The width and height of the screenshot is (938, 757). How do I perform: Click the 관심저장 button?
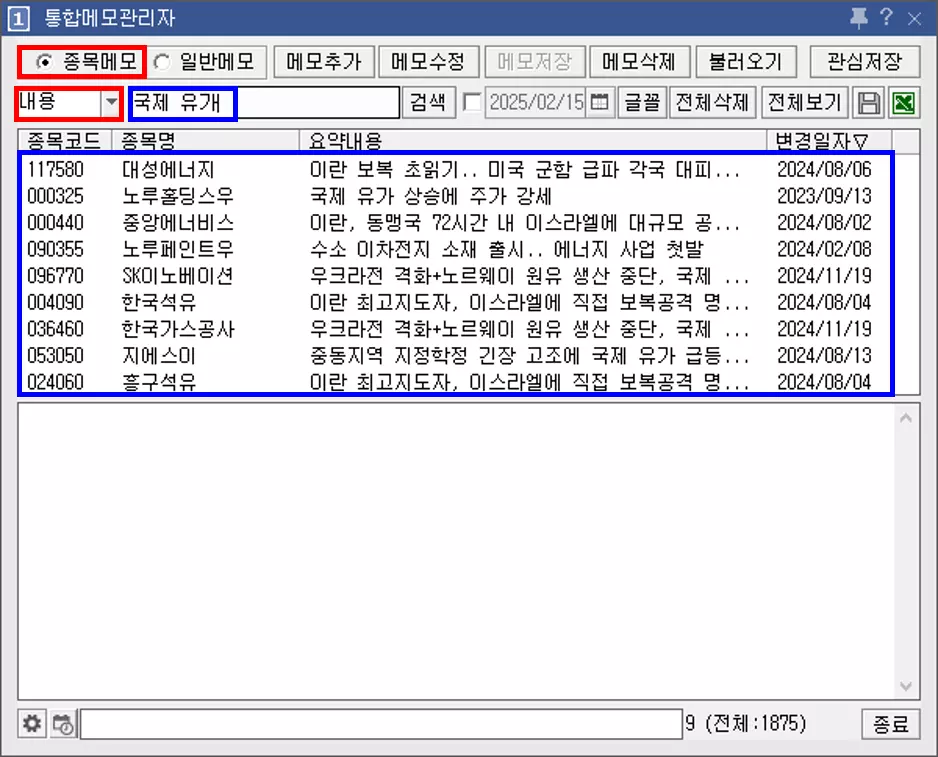click(x=864, y=62)
